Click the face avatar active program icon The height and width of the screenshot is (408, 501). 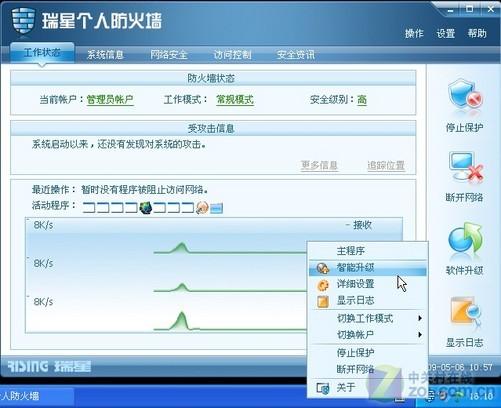pos(202,208)
